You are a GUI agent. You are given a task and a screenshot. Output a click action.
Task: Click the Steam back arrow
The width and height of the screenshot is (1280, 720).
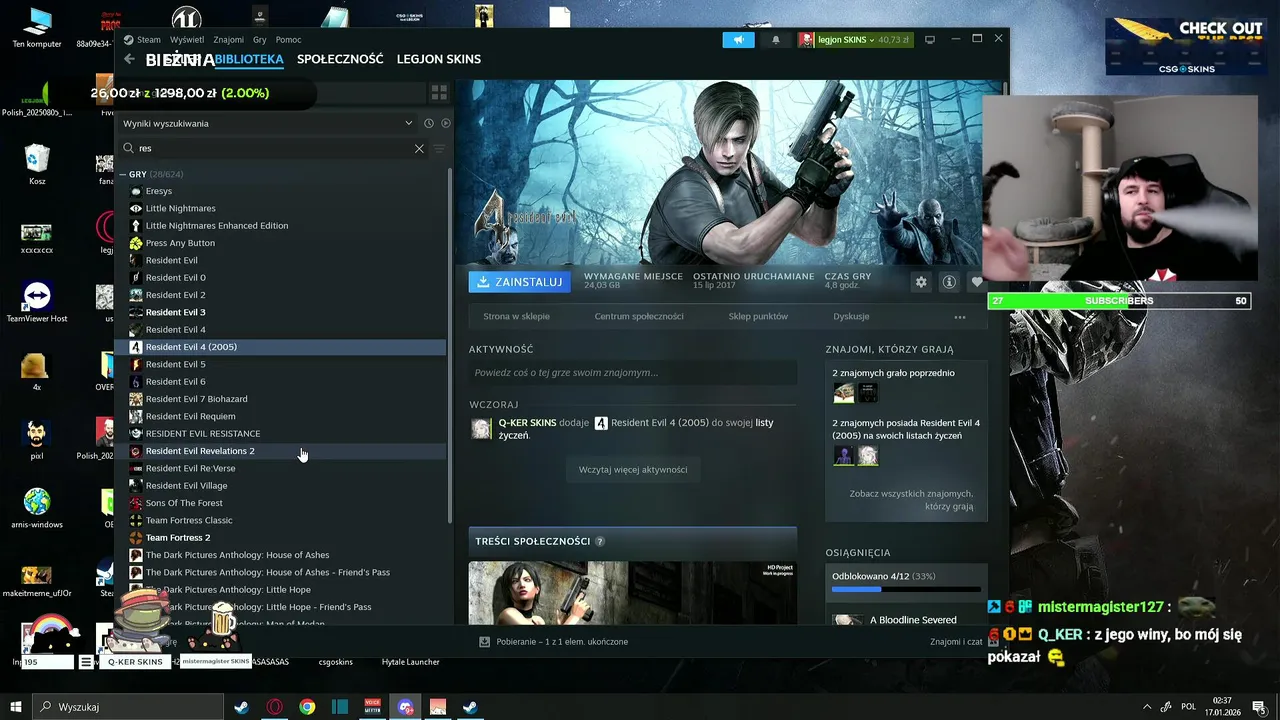click(x=129, y=59)
